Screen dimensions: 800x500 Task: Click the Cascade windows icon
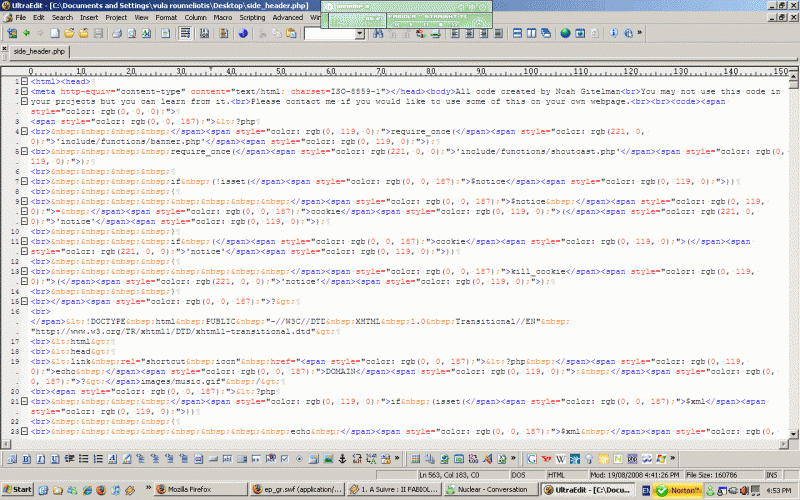click(546, 33)
